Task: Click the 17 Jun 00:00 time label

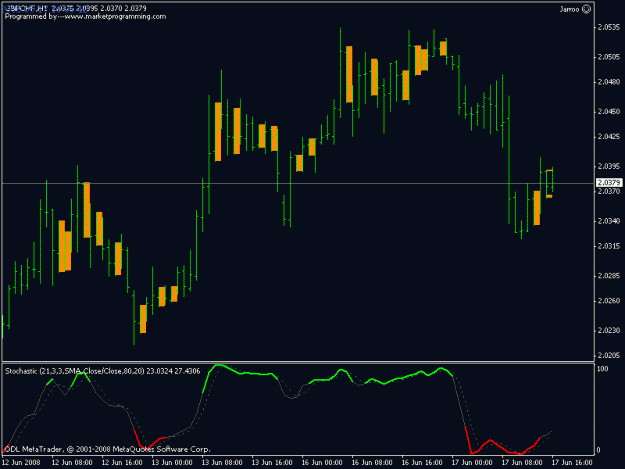Action: click(x=472, y=462)
